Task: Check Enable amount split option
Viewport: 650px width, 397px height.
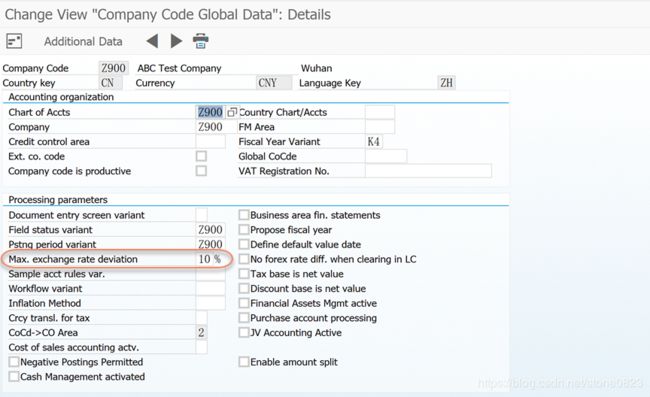Action: tap(244, 362)
